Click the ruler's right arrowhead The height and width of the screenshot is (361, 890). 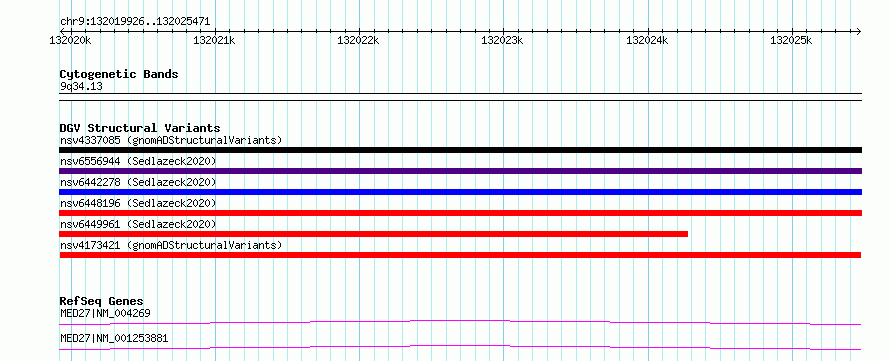858,31
